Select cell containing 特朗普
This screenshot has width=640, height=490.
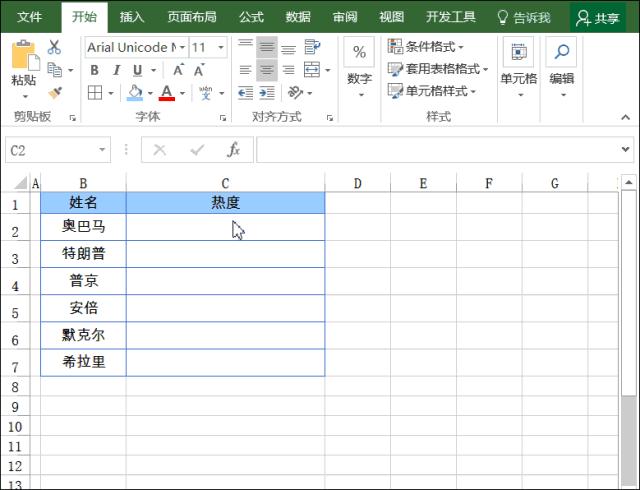tap(83, 254)
